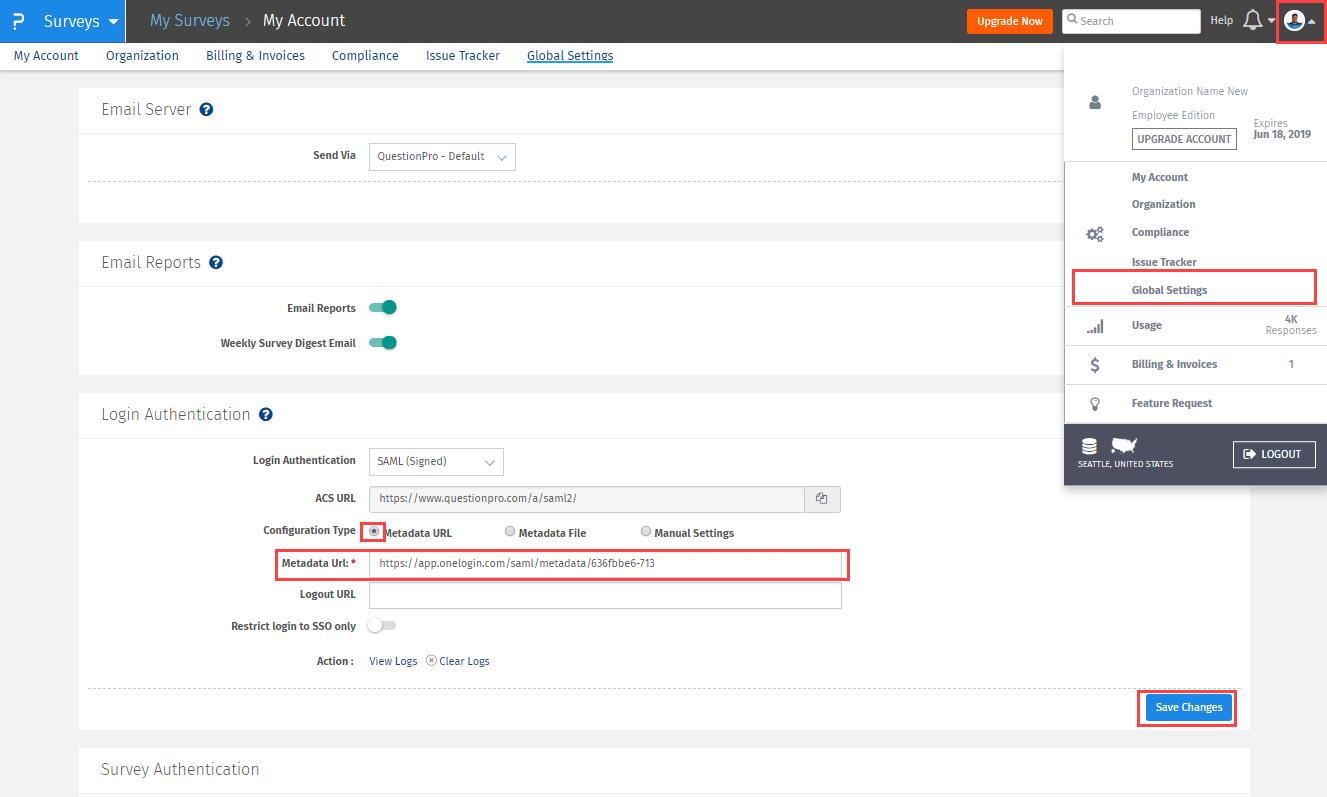This screenshot has height=797, width=1327.
Task: Turn off the Email Reports toggle
Action: click(383, 308)
